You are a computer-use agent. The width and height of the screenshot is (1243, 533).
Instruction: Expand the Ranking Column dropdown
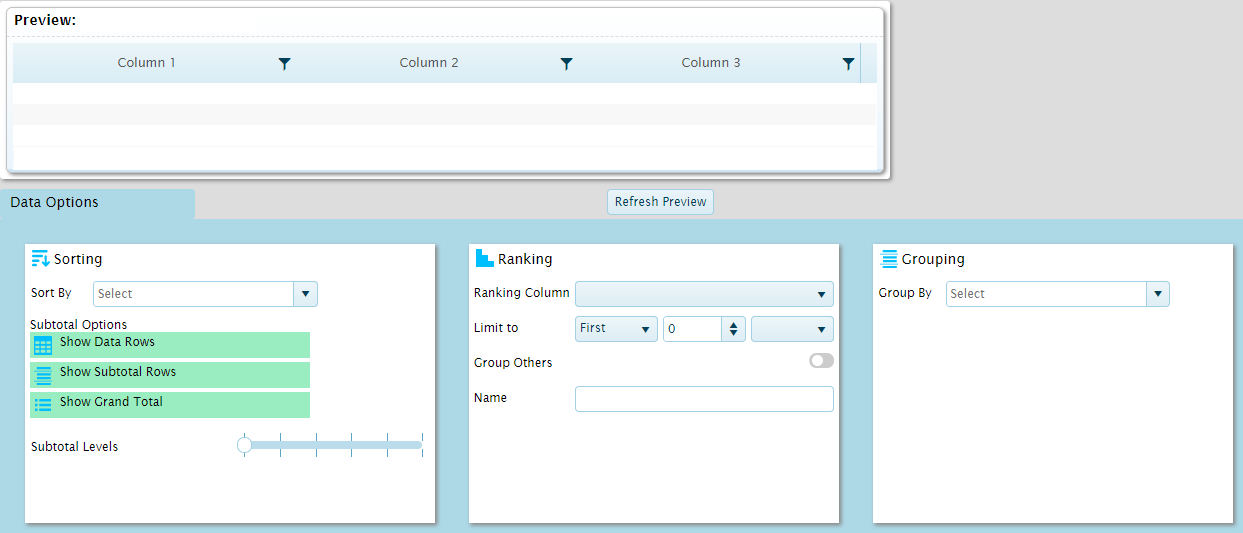[704, 294]
